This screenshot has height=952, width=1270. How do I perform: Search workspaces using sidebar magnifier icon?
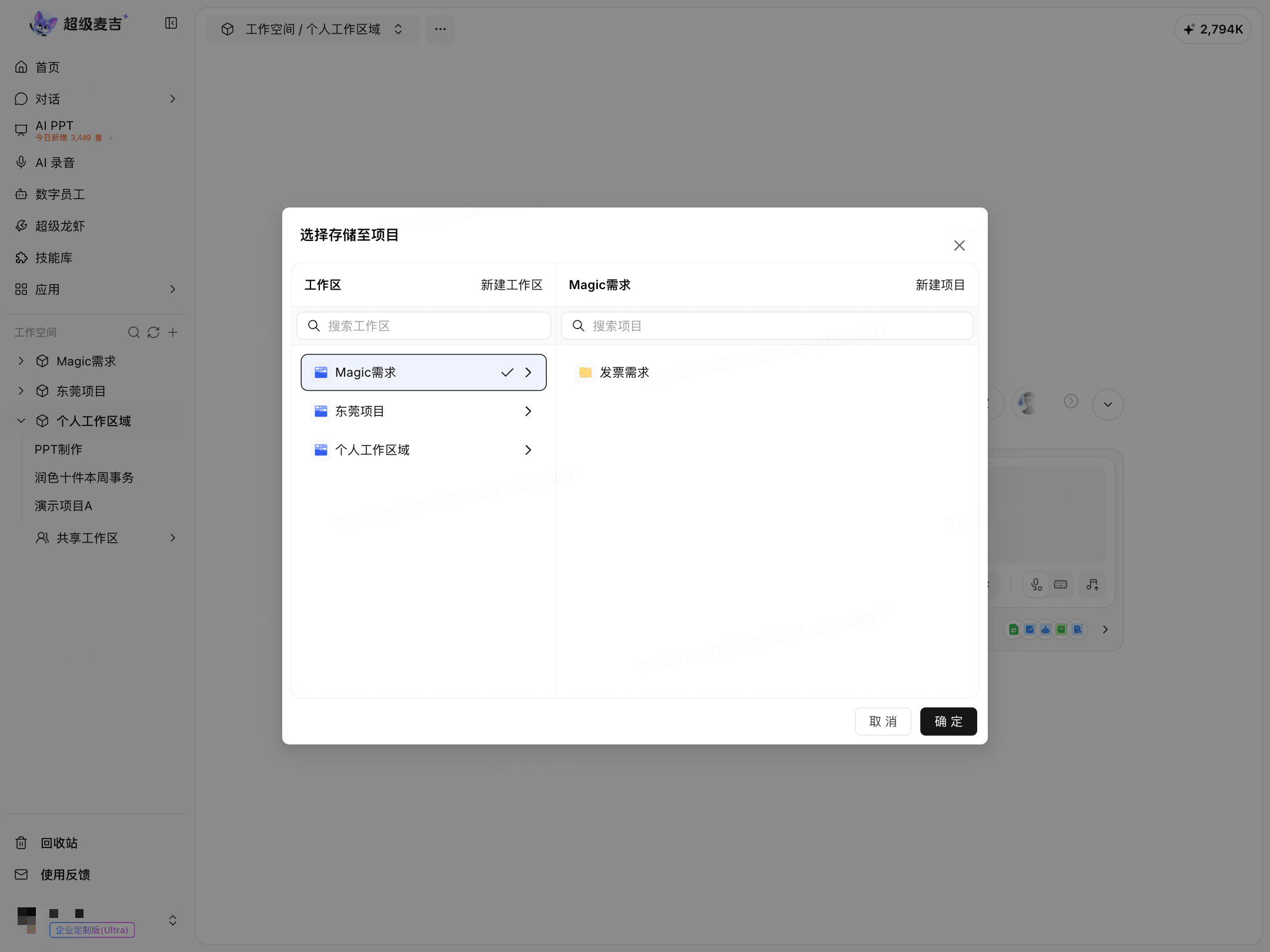click(x=134, y=333)
